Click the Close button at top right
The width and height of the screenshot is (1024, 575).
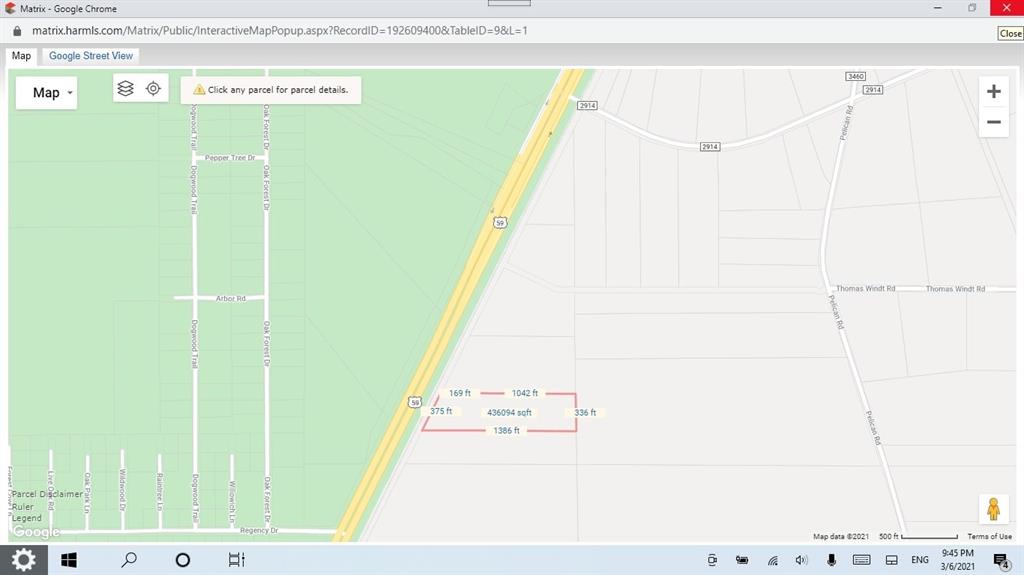tap(1010, 33)
